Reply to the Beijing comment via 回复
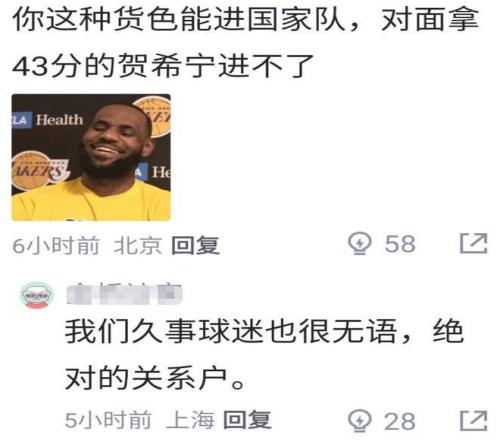This screenshot has height=440, width=500. click(195, 245)
